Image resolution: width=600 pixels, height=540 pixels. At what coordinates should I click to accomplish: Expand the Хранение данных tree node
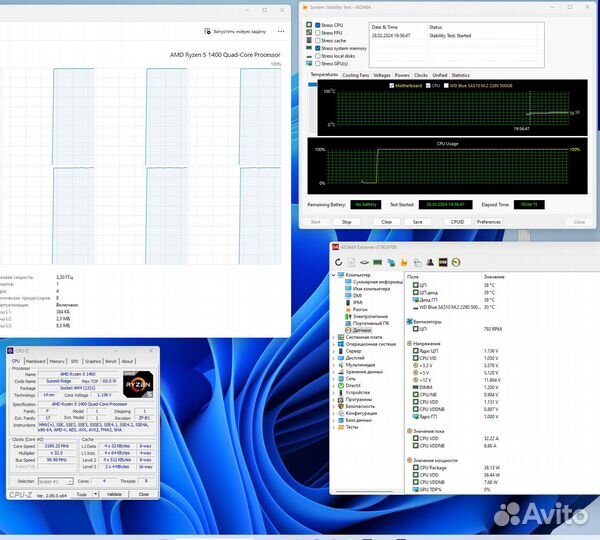coord(333,372)
